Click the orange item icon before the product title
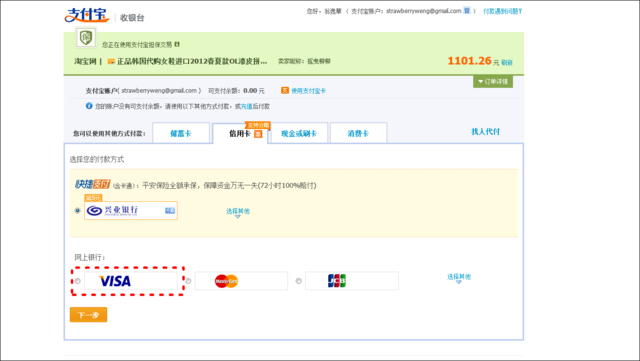Image resolution: width=640 pixels, height=361 pixels. click(x=111, y=62)
